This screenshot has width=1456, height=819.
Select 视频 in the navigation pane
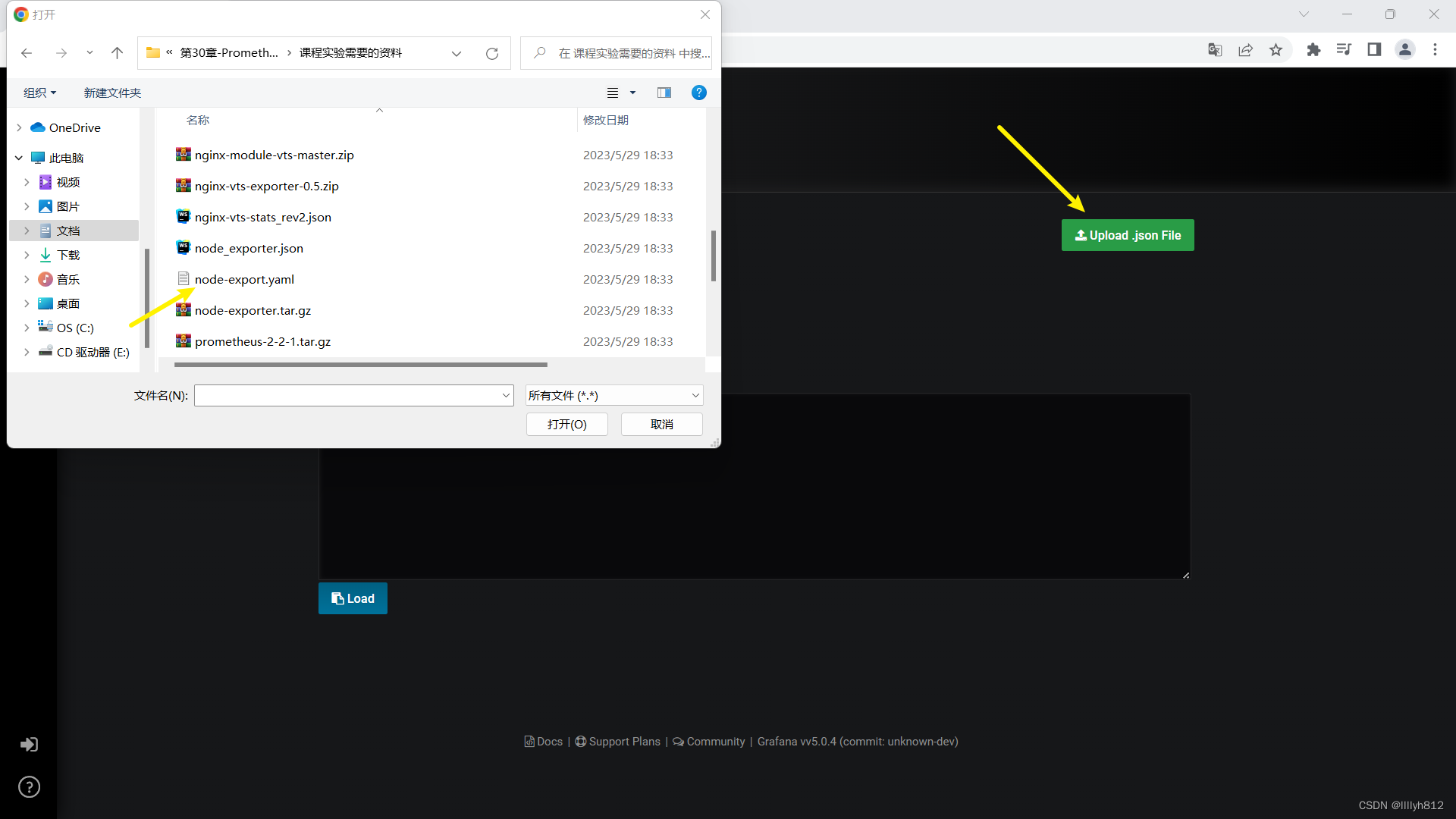(67, 182)
